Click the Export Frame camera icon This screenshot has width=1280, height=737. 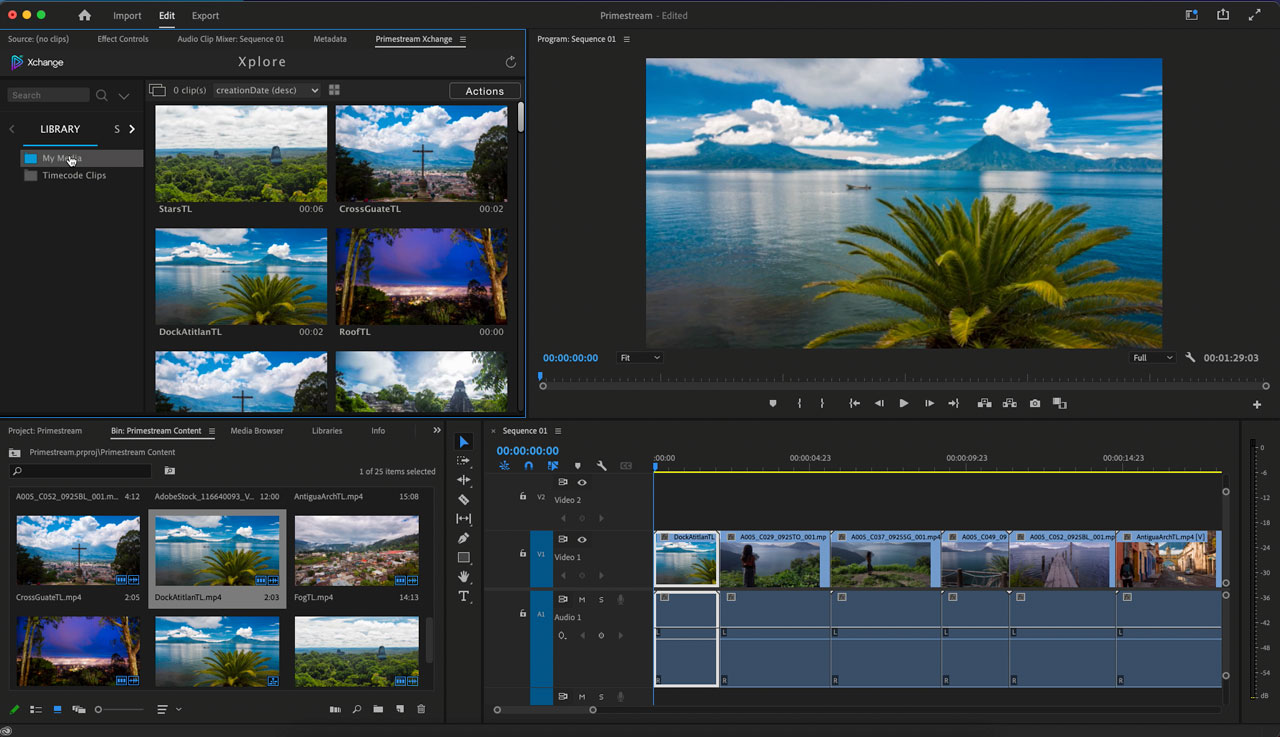[x=1034, y=403]
